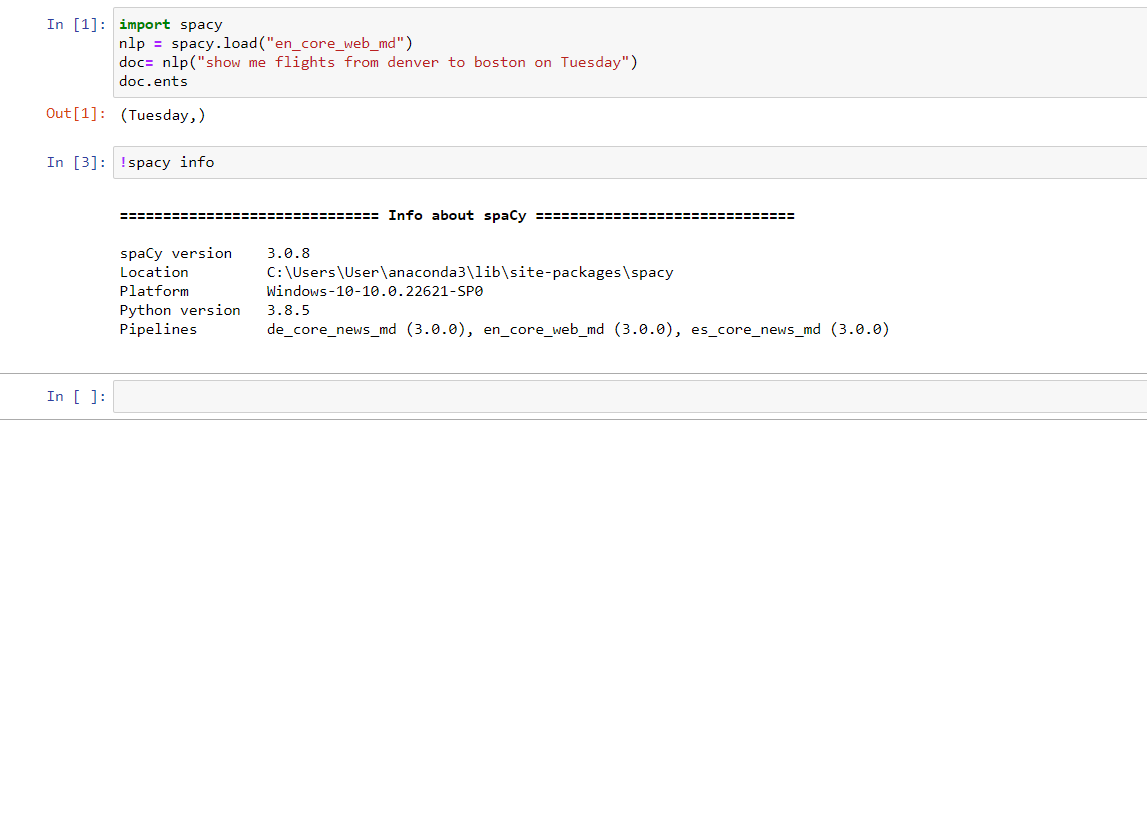Click the Python version value '3.8.5'
The width and height of the screenshot is (1147, 815).
tap(288, 310)
